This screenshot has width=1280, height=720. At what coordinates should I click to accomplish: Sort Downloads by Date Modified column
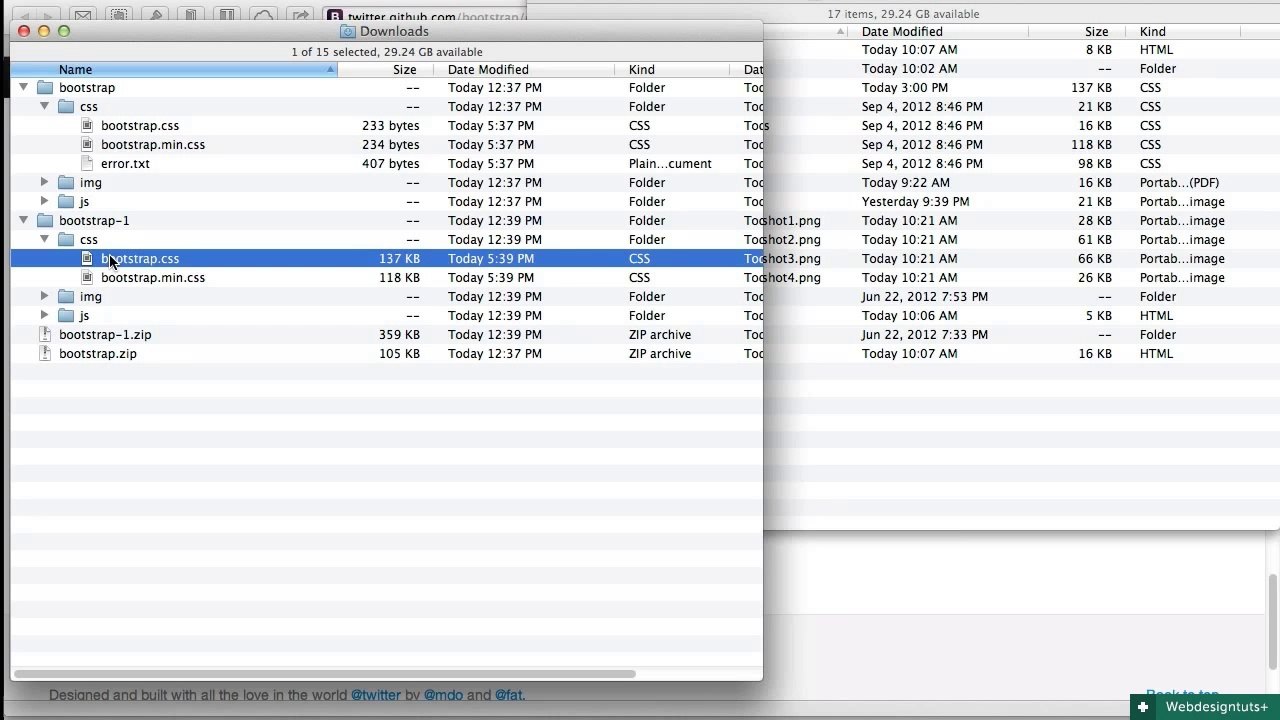524,69
